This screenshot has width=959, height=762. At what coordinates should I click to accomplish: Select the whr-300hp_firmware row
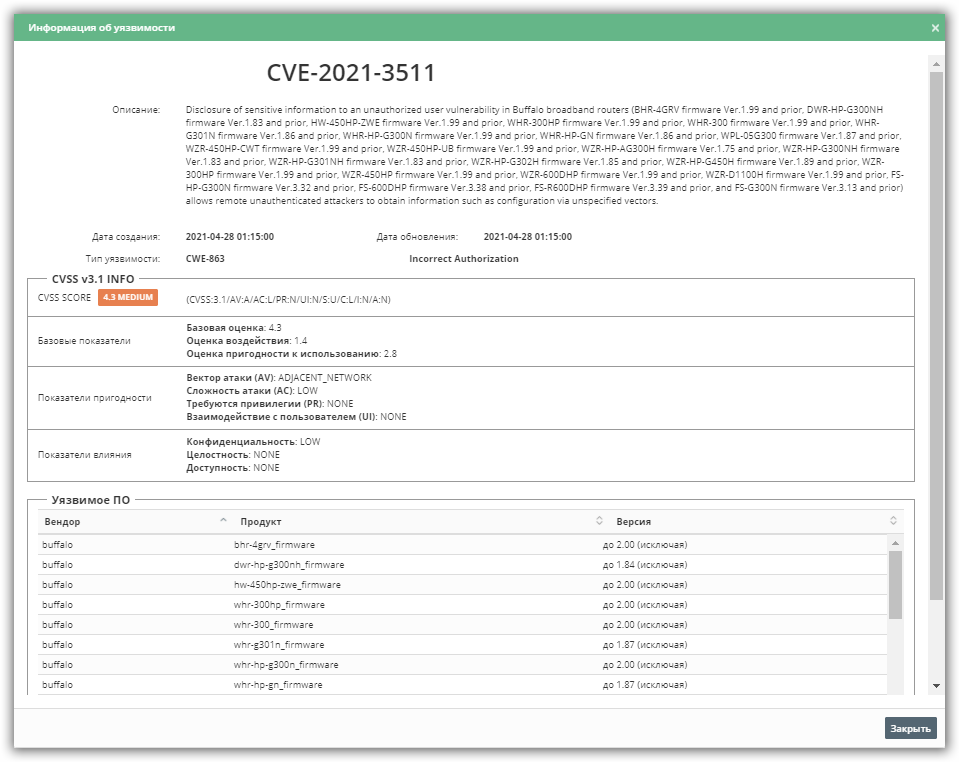pyautogui.click(x=462, y=605)
